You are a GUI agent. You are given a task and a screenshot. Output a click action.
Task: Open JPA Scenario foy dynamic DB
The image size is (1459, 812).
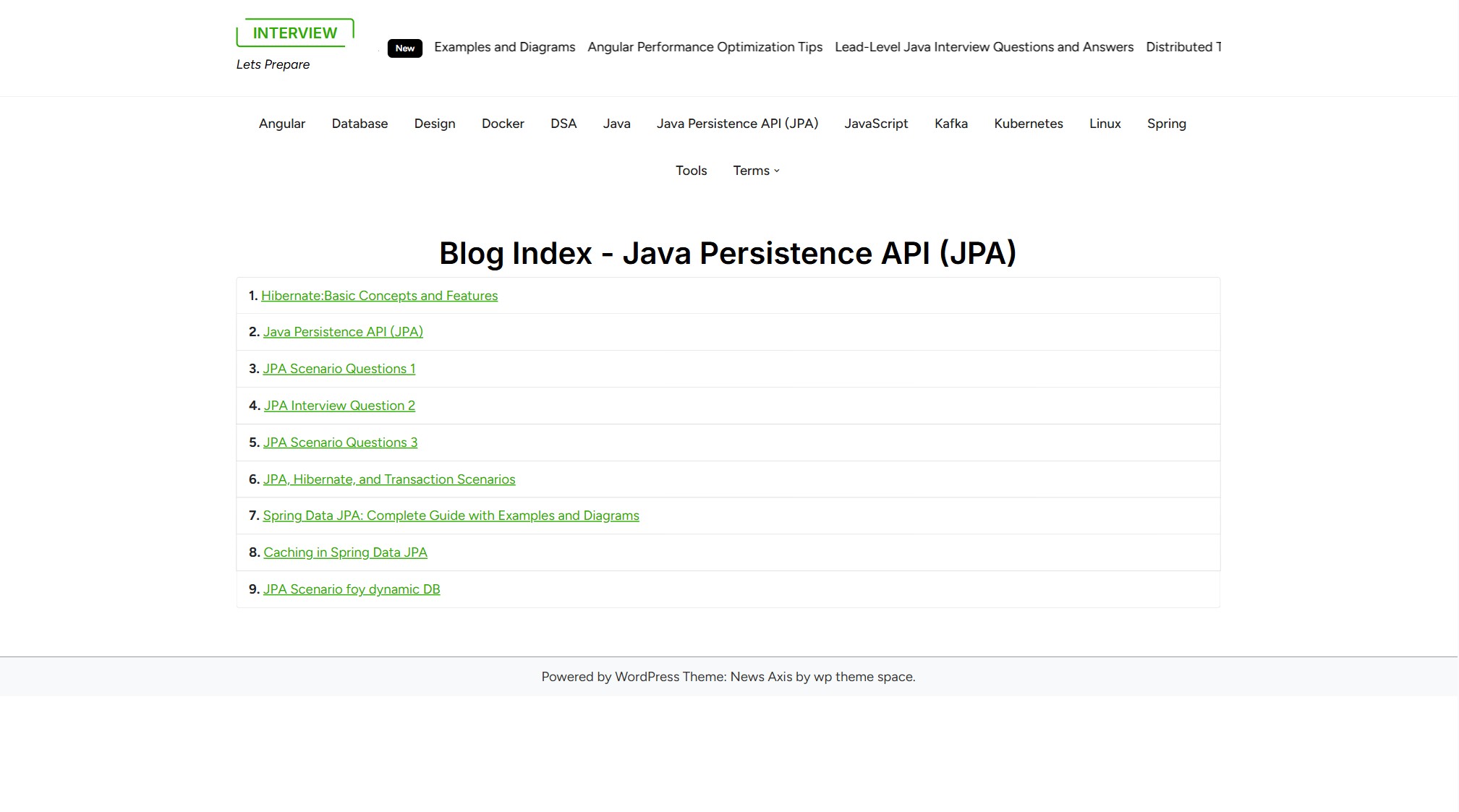352,589
